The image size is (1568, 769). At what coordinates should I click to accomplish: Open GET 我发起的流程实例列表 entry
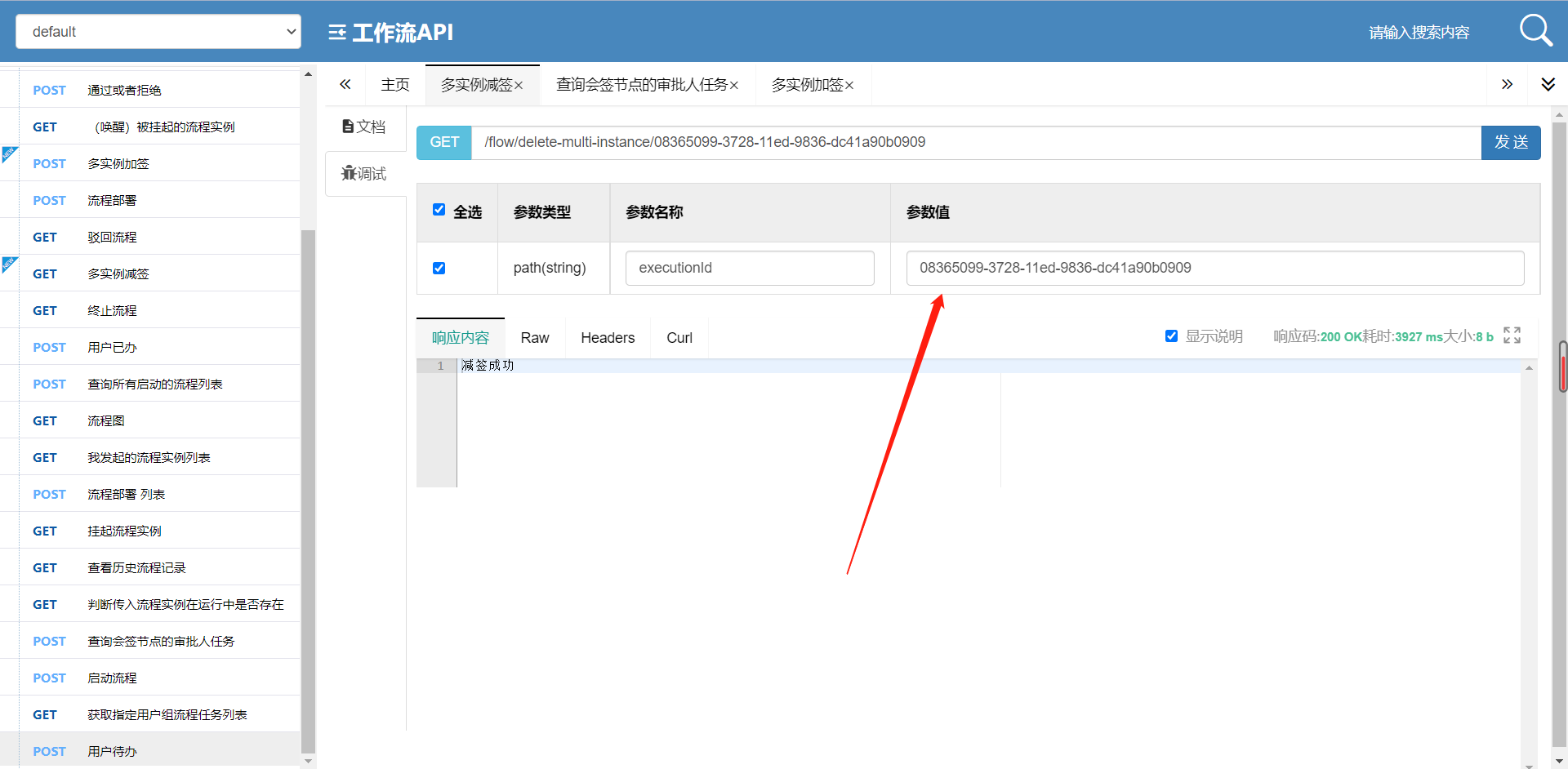point(150,457)
